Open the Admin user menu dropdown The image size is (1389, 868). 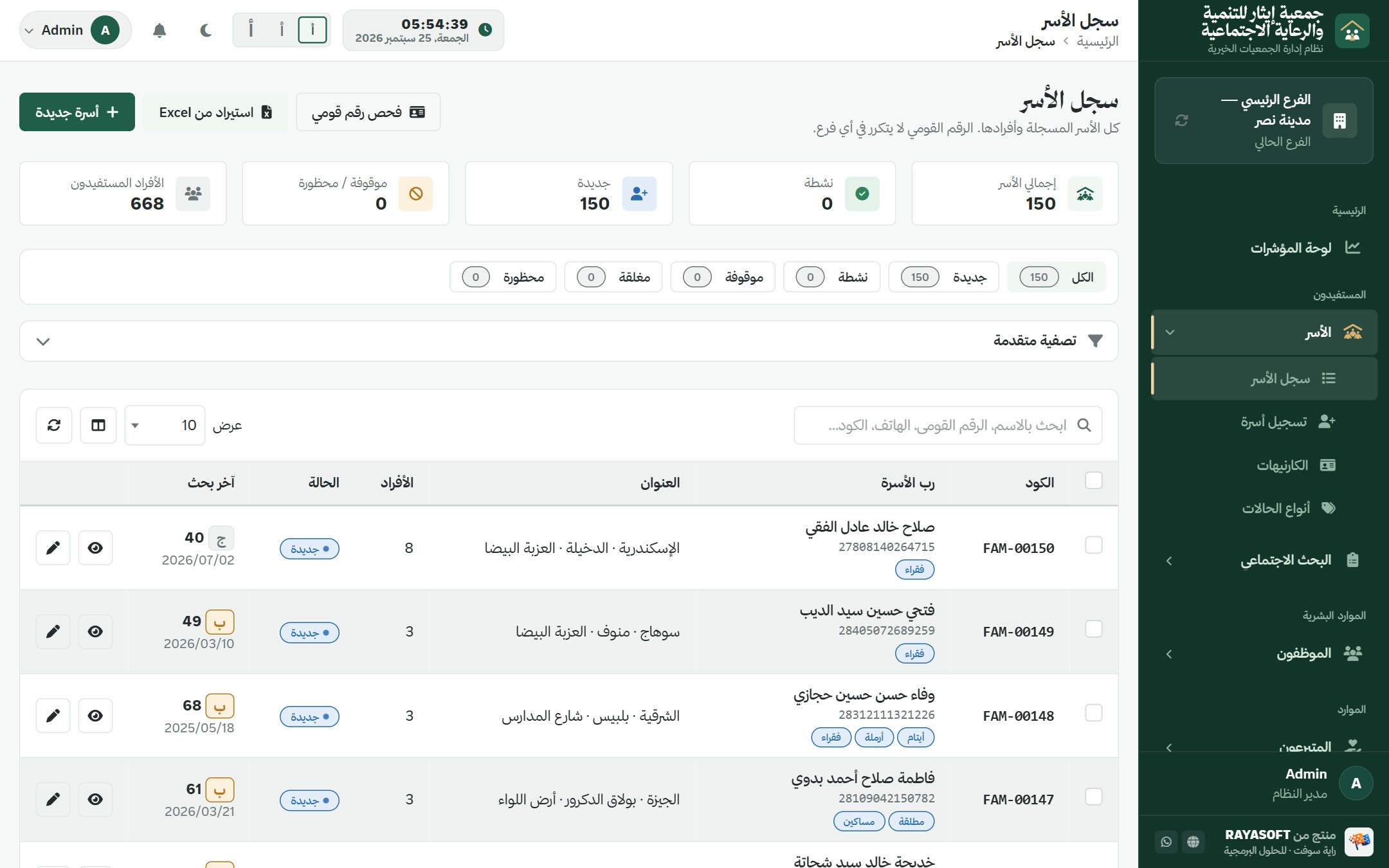76,30
